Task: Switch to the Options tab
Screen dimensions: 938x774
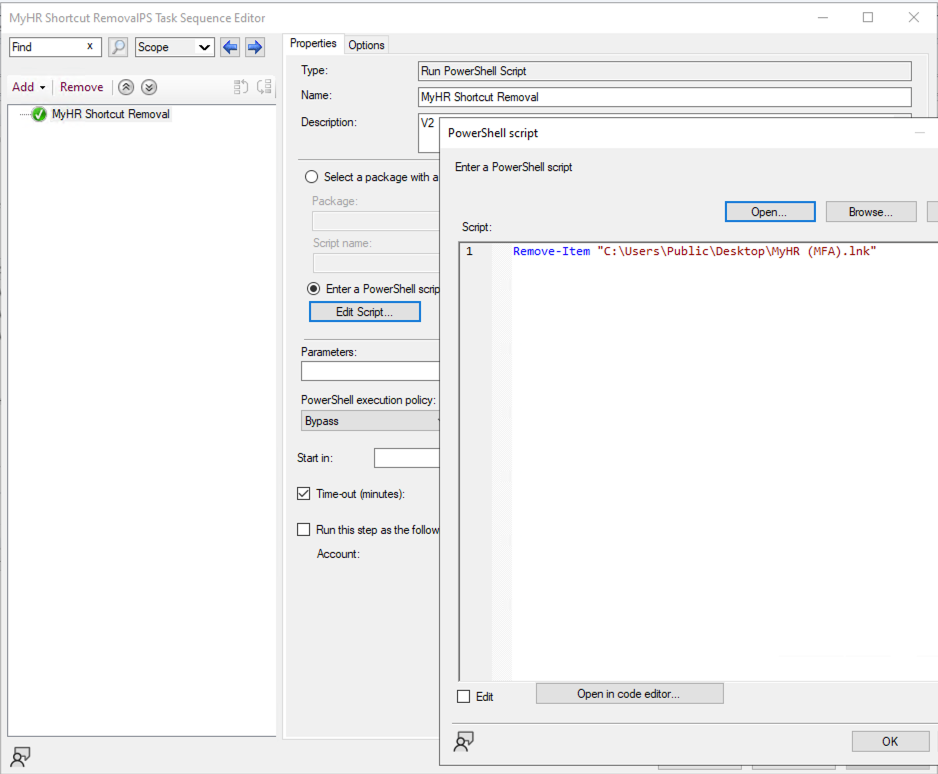Action: 366,45
